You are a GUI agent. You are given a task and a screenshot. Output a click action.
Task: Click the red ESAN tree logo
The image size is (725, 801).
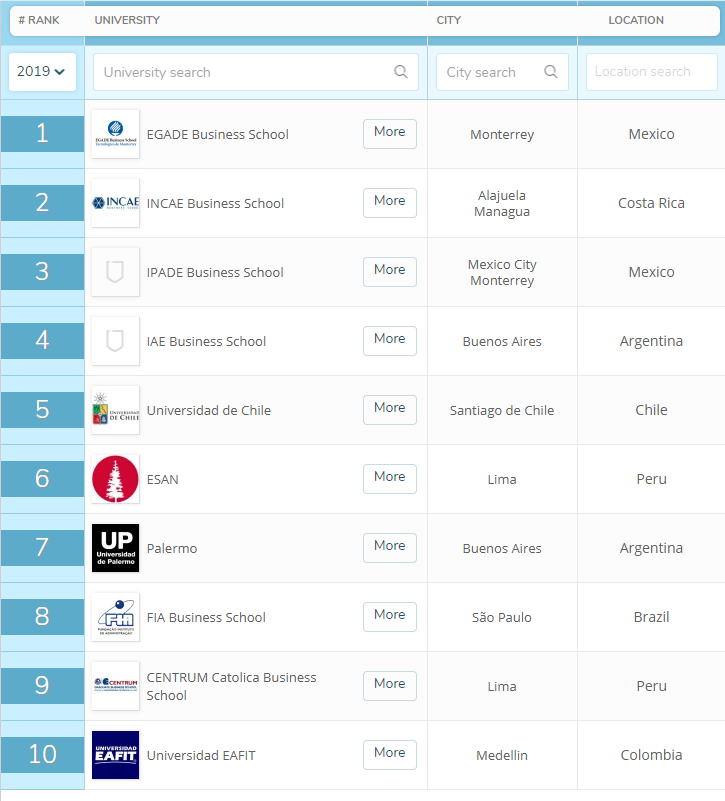115,479
